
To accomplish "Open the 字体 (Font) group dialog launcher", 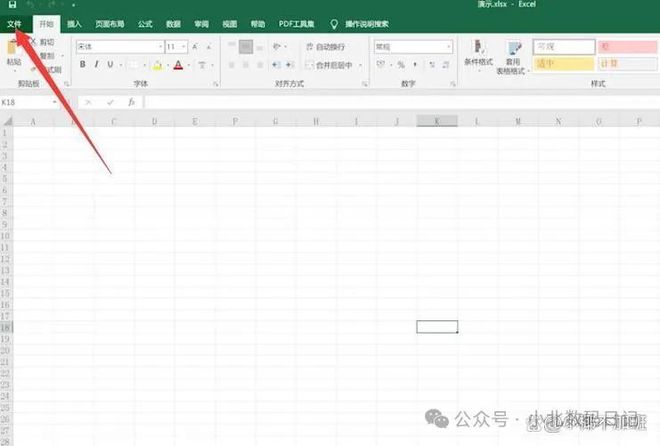I will click(x=216, y=84).
